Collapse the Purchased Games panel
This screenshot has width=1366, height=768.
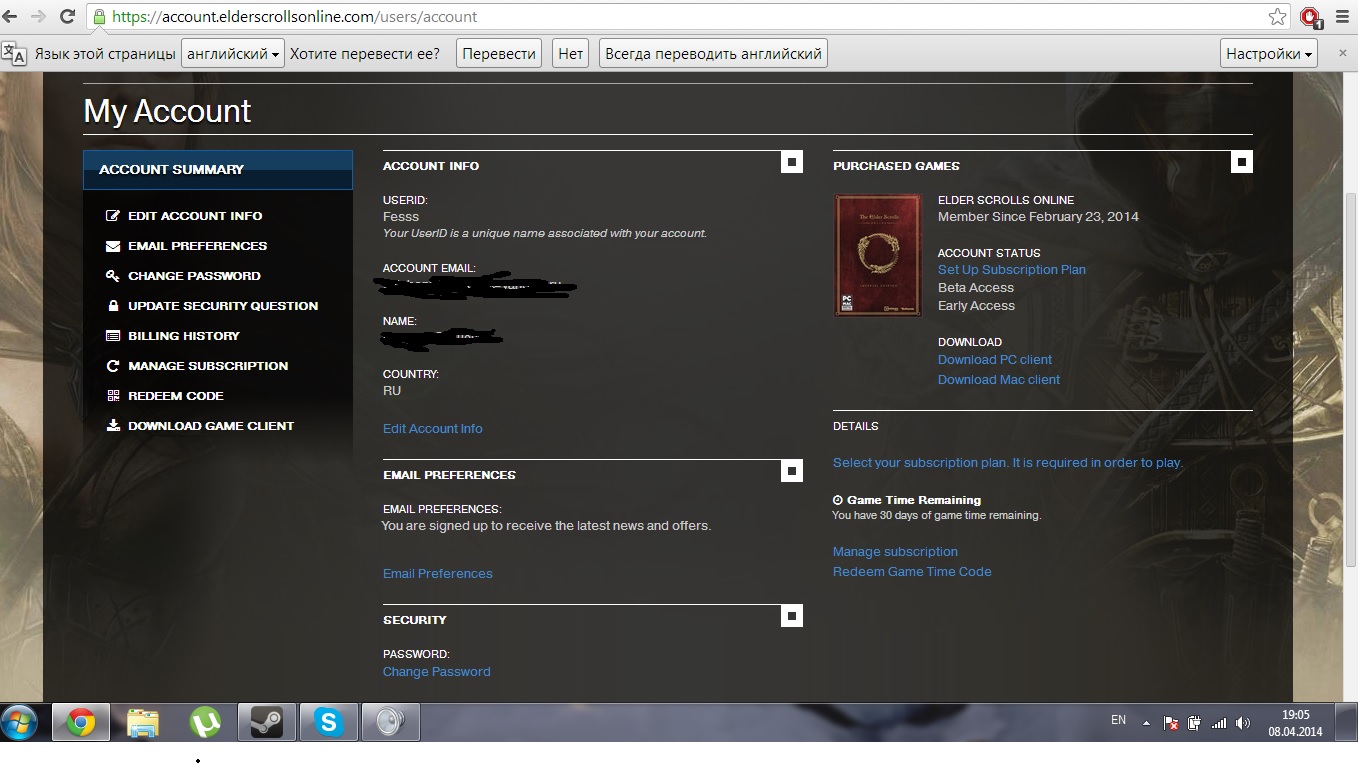[1242, 161]
